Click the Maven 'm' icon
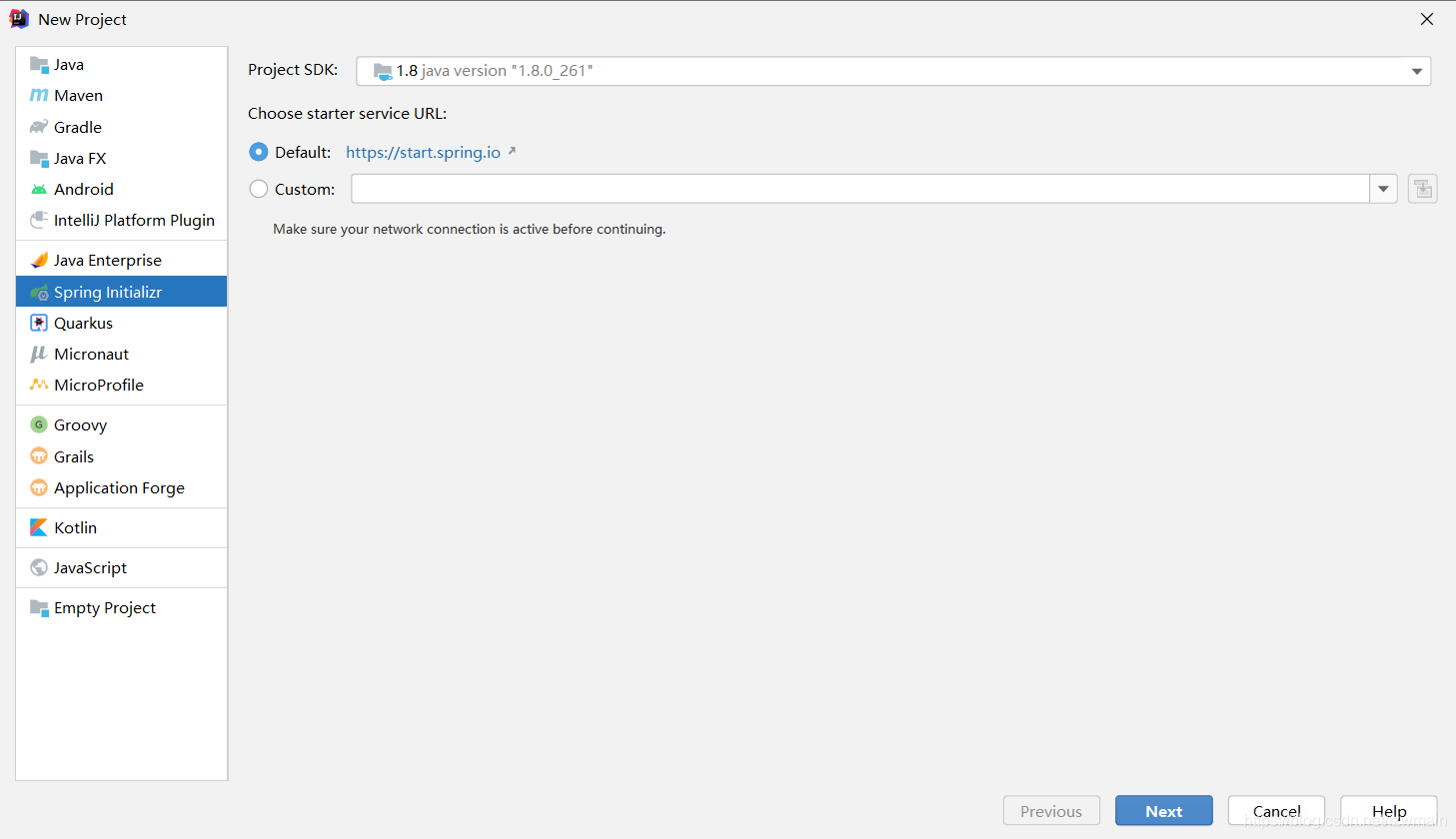This screenshot has width=1456, height=839. [x=39, y=96]
